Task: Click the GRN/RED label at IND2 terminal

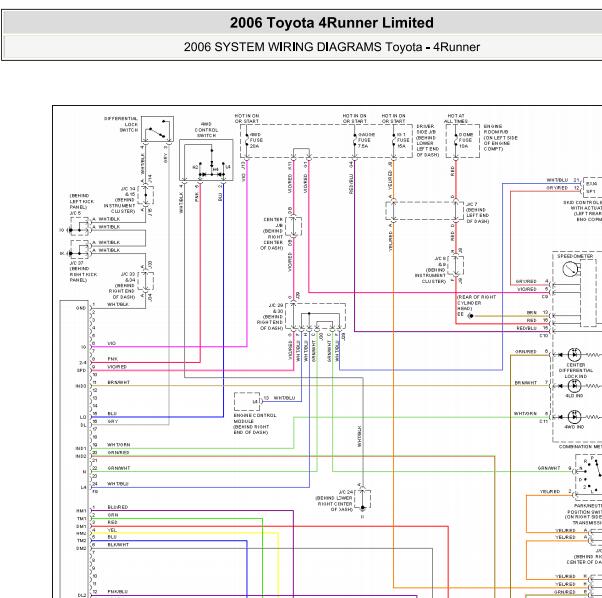Action: [x=118, y=453]
